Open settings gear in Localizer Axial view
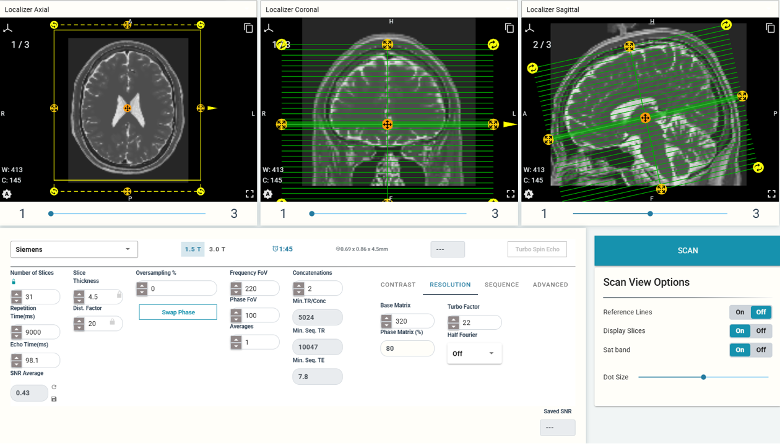The image size is (780, 445). pos(8,194)
